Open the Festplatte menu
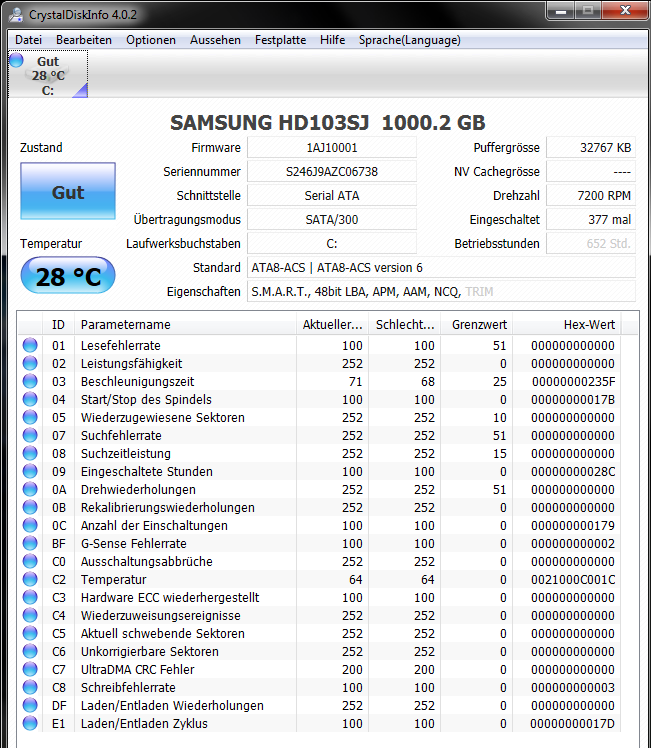Screen dimensions: 651x748 280,40
